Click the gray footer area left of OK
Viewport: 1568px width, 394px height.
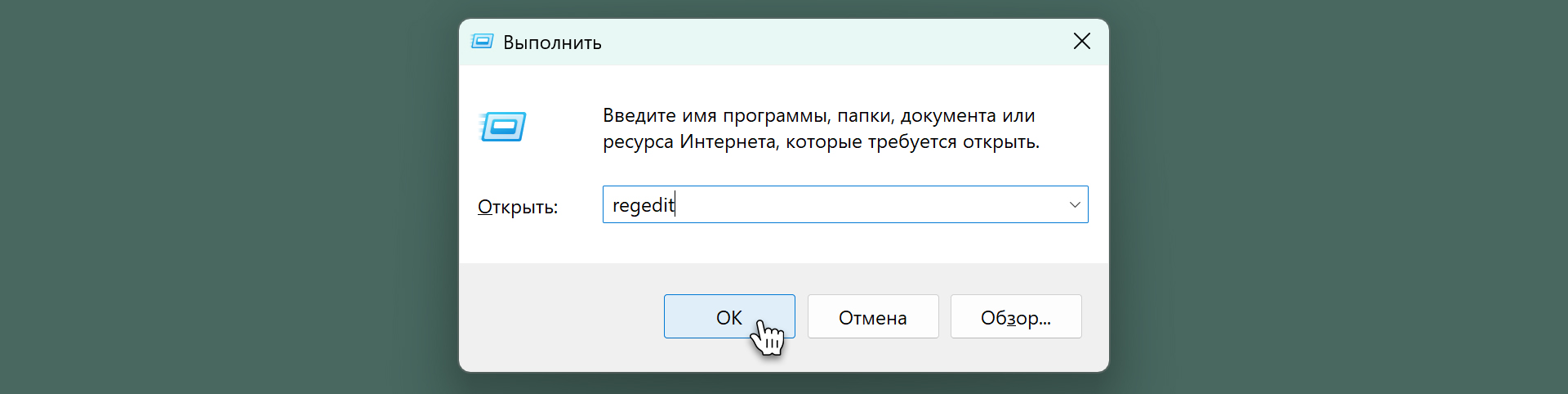[x=555, y=317]
